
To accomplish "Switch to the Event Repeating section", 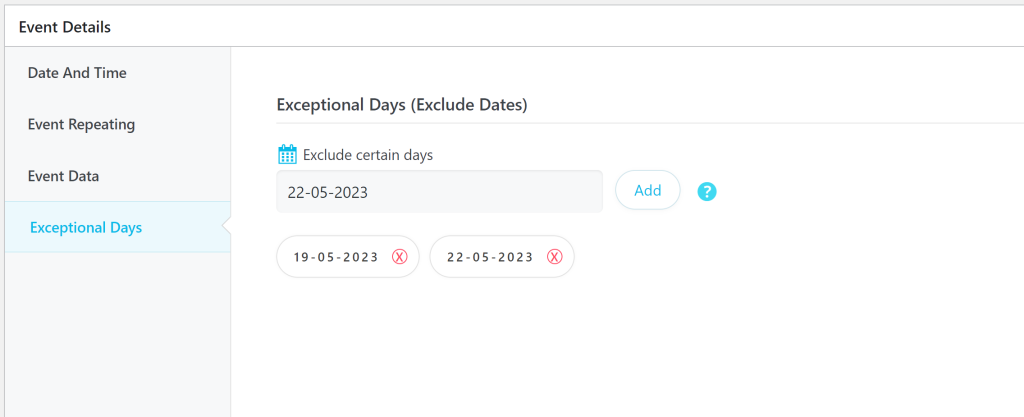I will (x=81, y=125).
